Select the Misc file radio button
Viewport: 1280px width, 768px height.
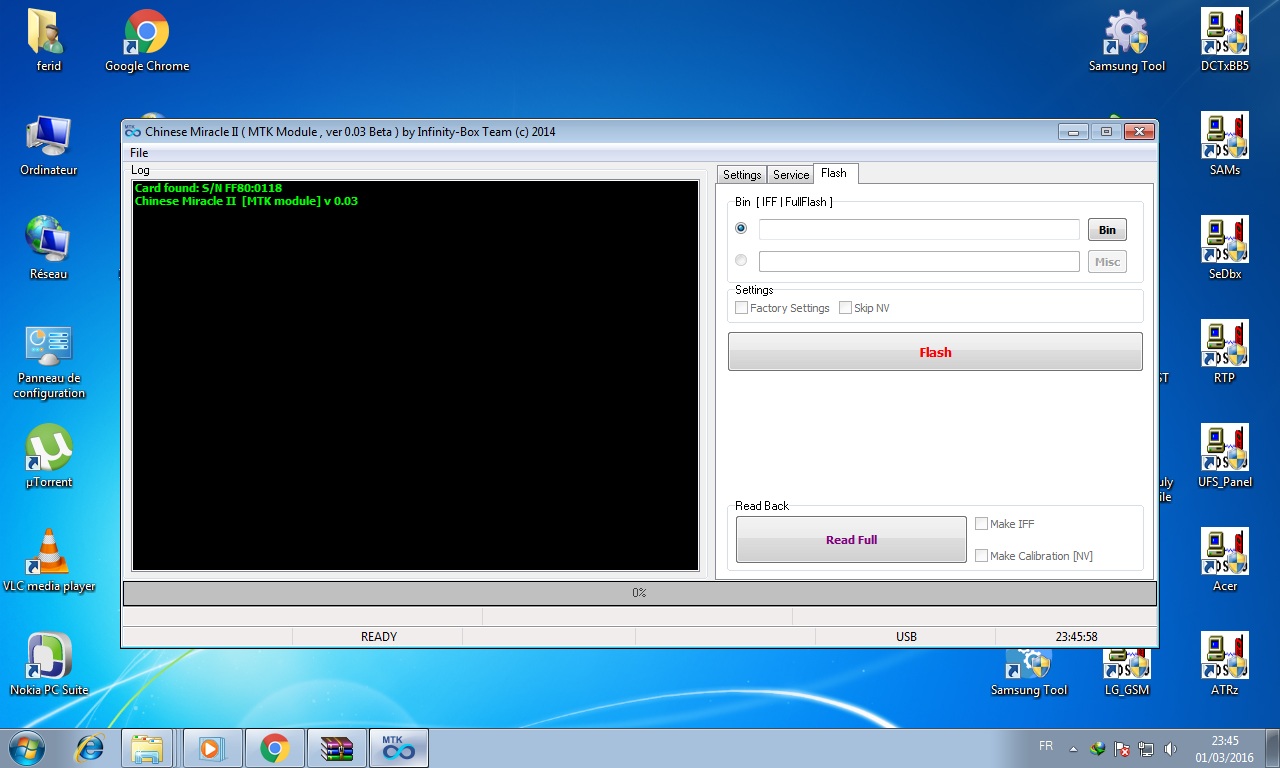pyautogui.click(x=741, y=260)
